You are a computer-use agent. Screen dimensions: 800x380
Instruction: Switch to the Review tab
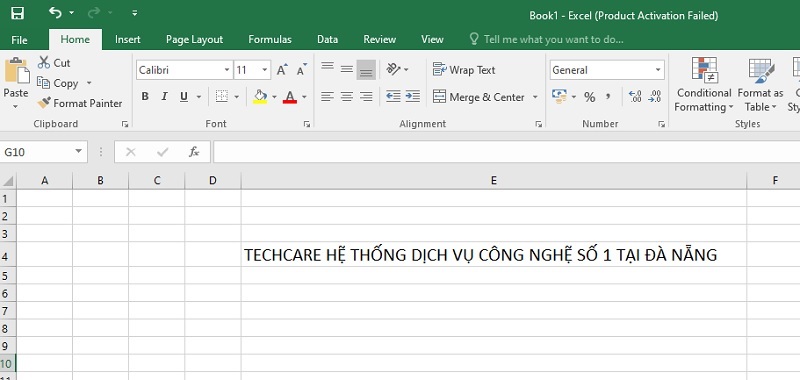pyautogui.click(x=380, y=39)
